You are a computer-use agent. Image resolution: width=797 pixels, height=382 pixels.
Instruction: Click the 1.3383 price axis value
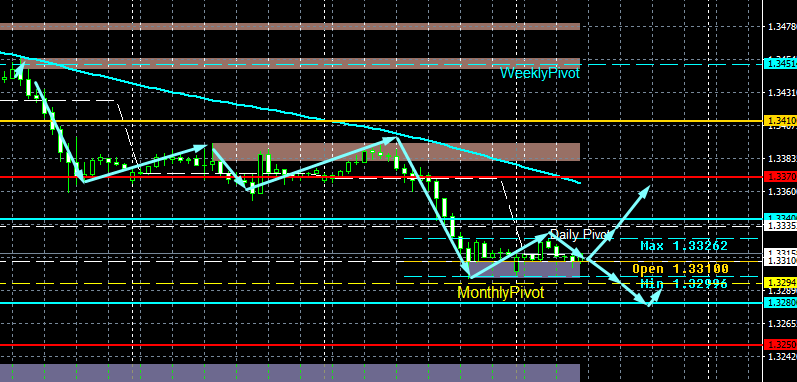782,159
